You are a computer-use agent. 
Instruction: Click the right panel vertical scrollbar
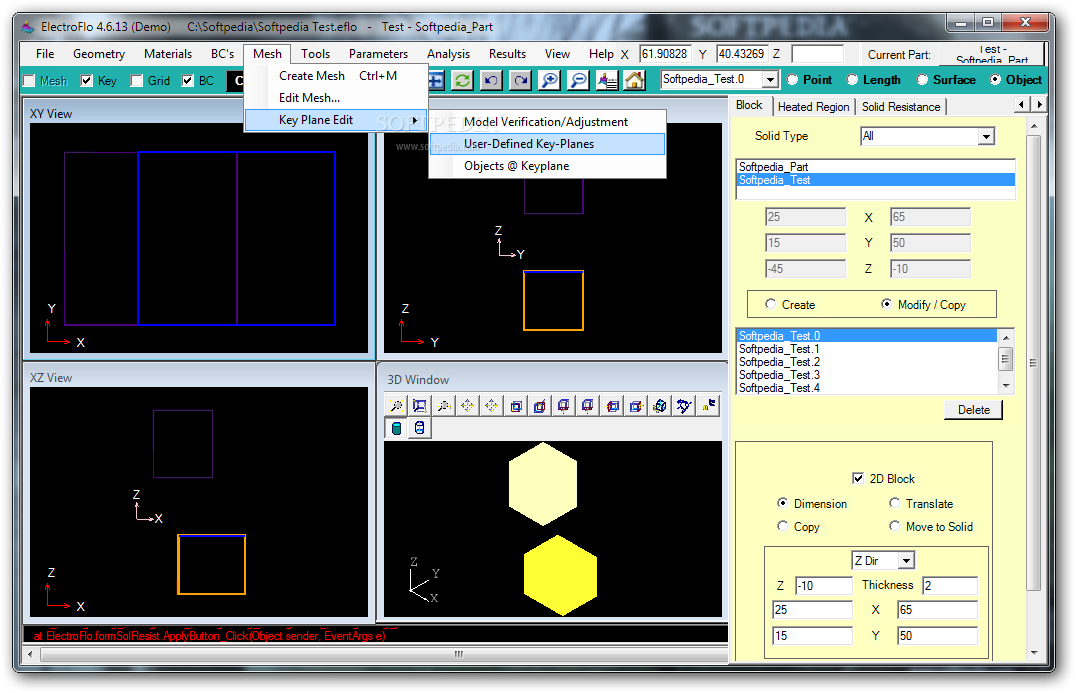point(1033,389)
